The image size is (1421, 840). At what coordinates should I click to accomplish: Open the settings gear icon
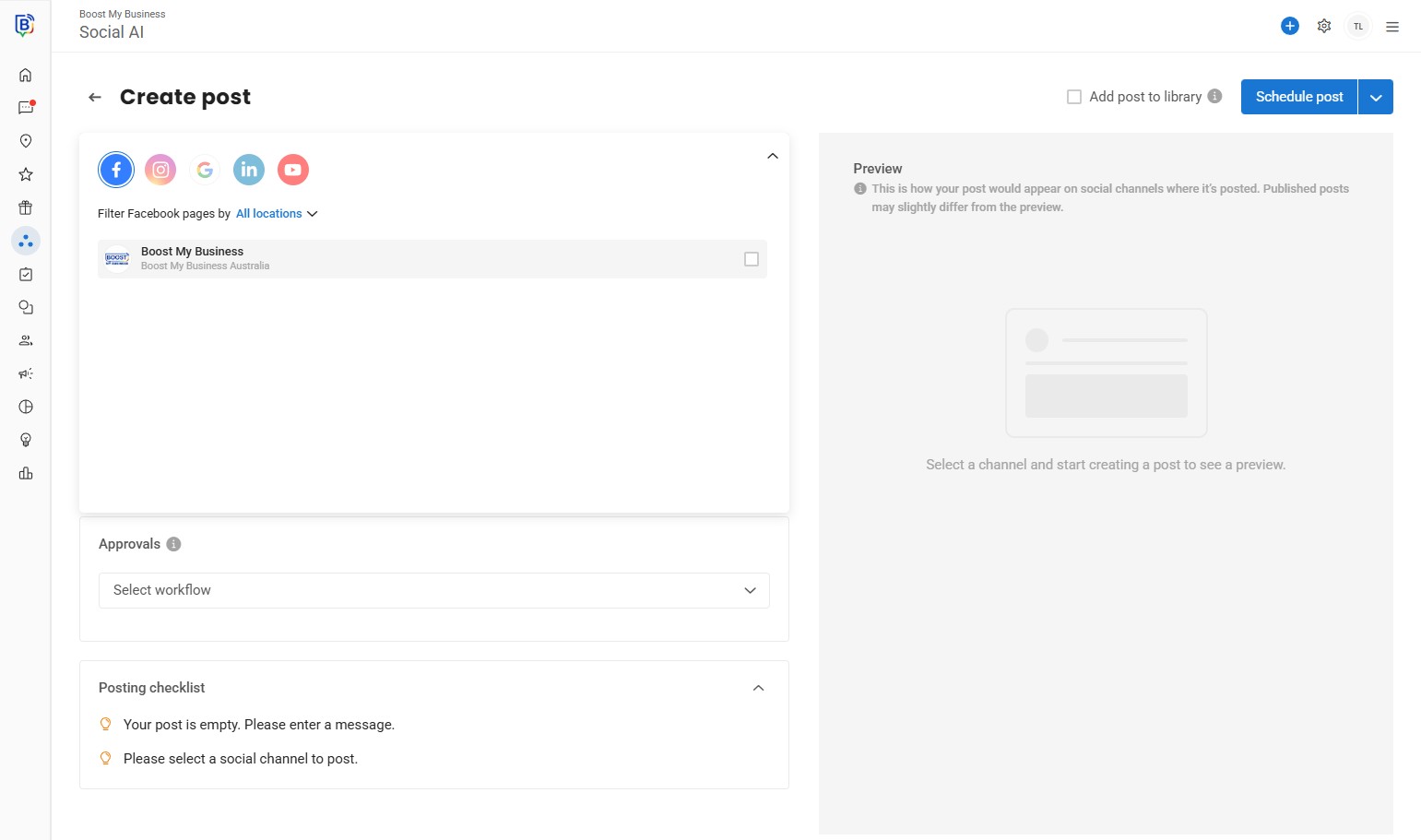tap(1324, 26)
